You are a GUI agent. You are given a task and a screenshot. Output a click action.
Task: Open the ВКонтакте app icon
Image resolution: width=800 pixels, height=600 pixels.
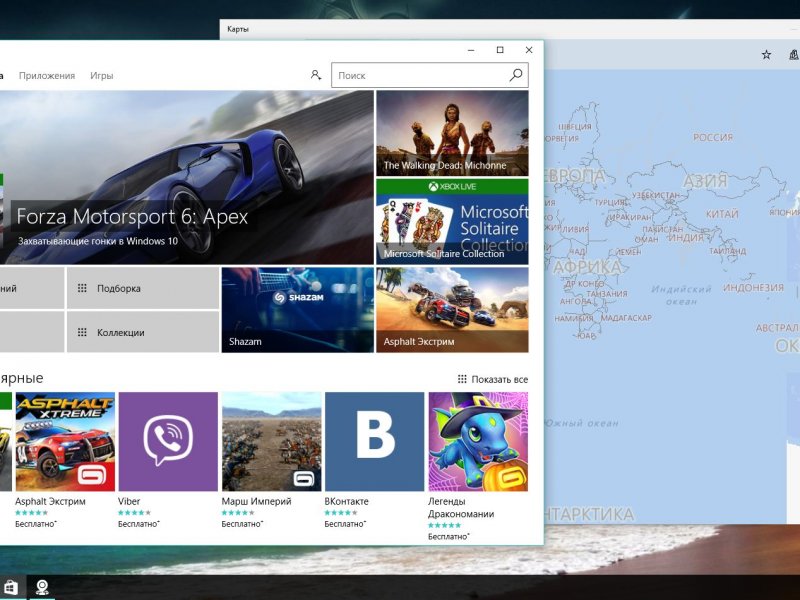(374, 442)
